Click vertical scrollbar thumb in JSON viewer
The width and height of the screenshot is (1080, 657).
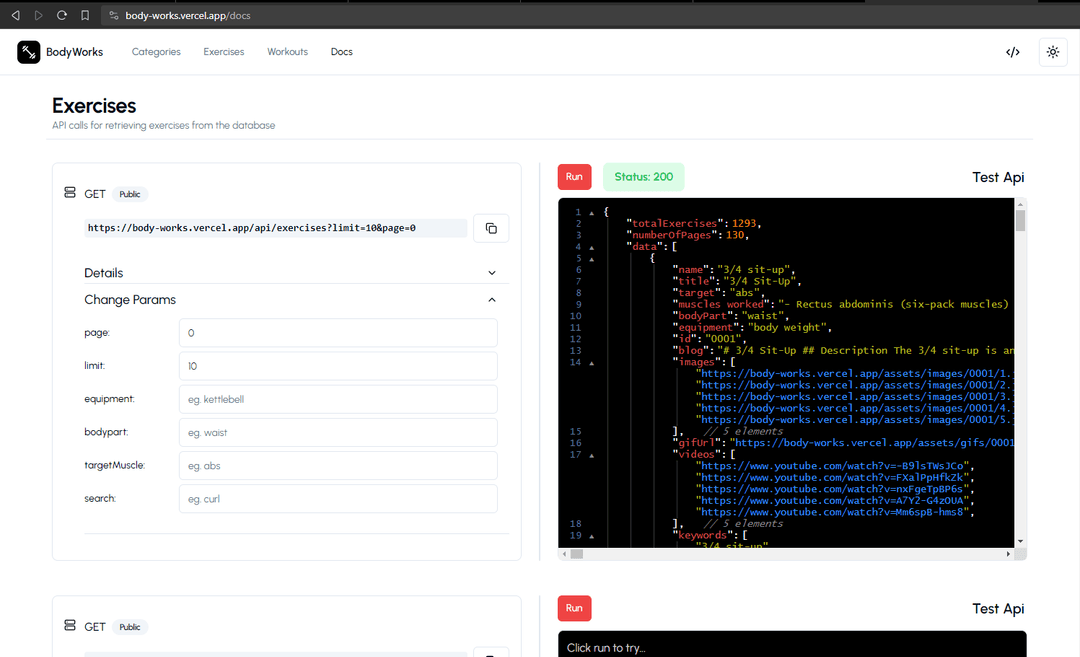click(1020, 220)
